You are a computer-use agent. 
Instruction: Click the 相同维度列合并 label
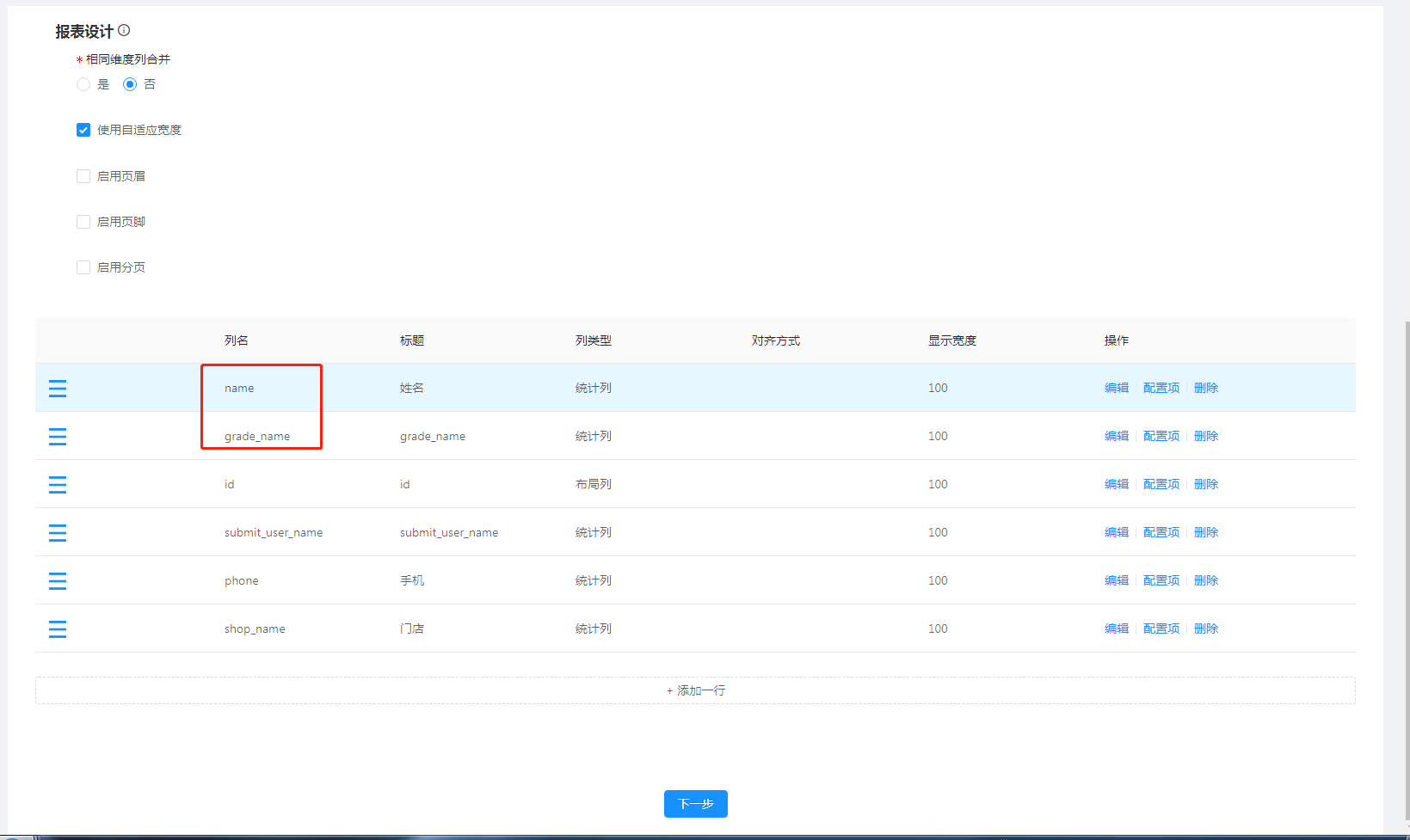[128, 59]
